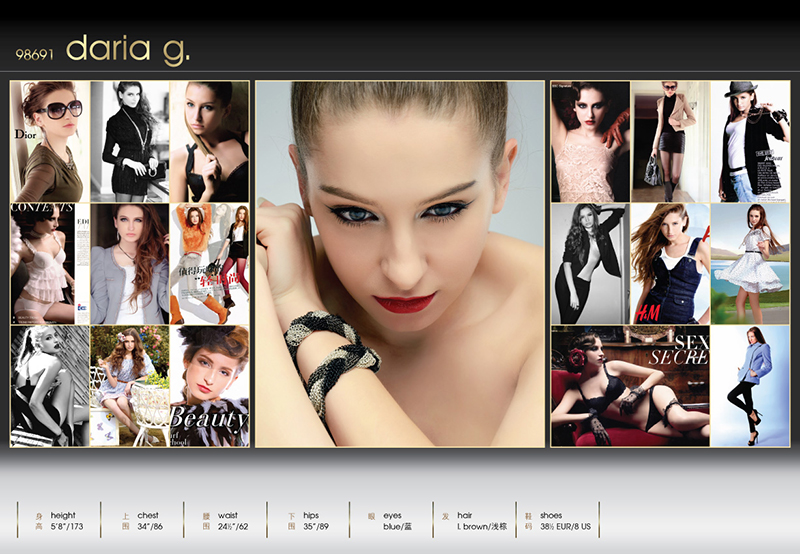Click the large center portrait with bracelet
The image size is (800, 554).
coord(400,264)
